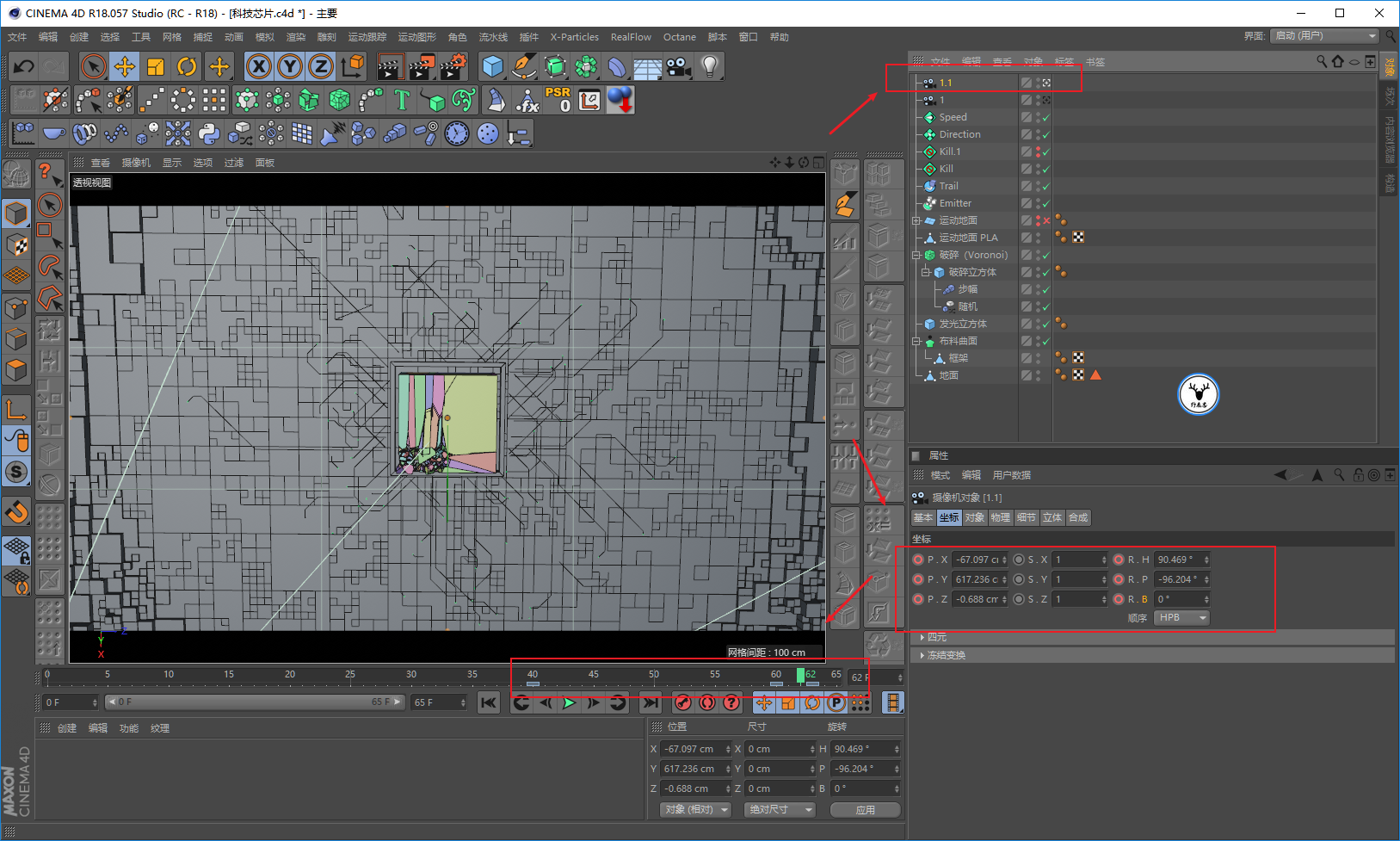Collapse the 破碎 (Voronoi) object tree
Image resolution: width=1400 pixels, height=841 pixels.
click(916, 255)
